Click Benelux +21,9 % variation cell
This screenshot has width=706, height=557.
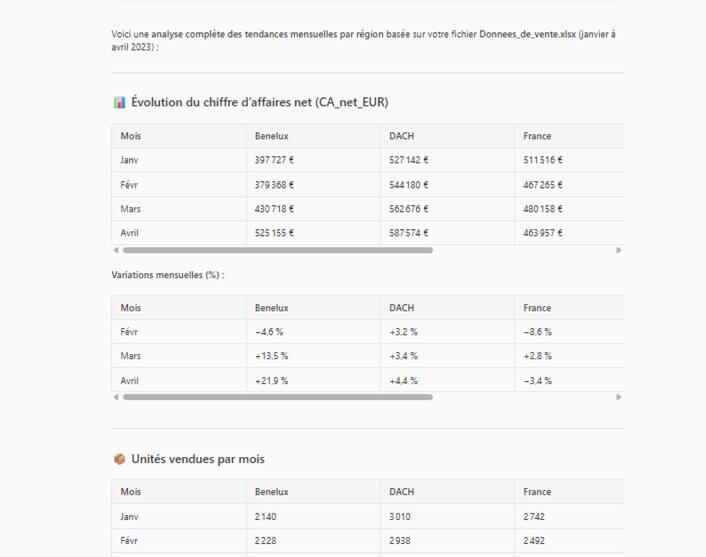(x=272, y=381)
